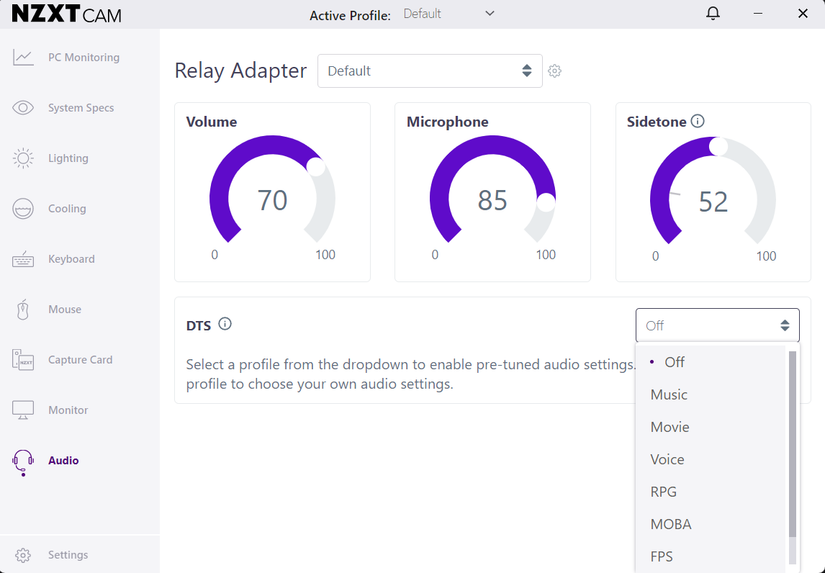Screen dimensions: 825x573
Task: Click the gear icon beside Relay Adapter profile
Action: [x=555, y=71]
